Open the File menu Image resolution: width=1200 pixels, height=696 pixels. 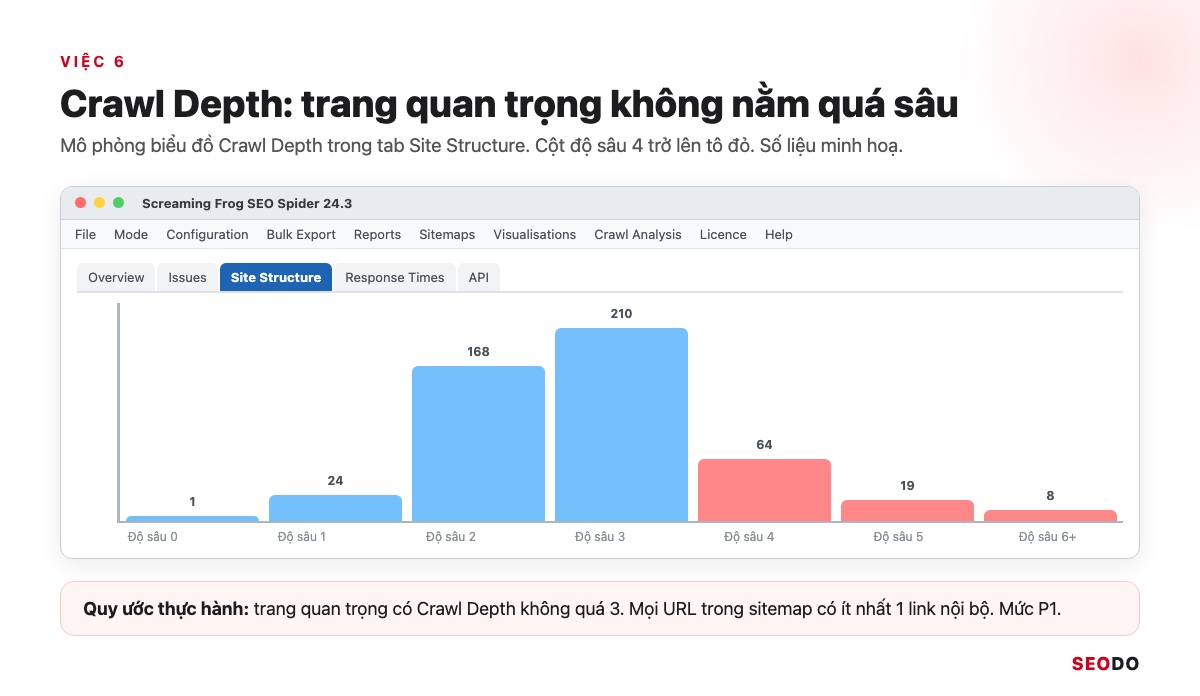pyautogui.click(x=85, y=234)
